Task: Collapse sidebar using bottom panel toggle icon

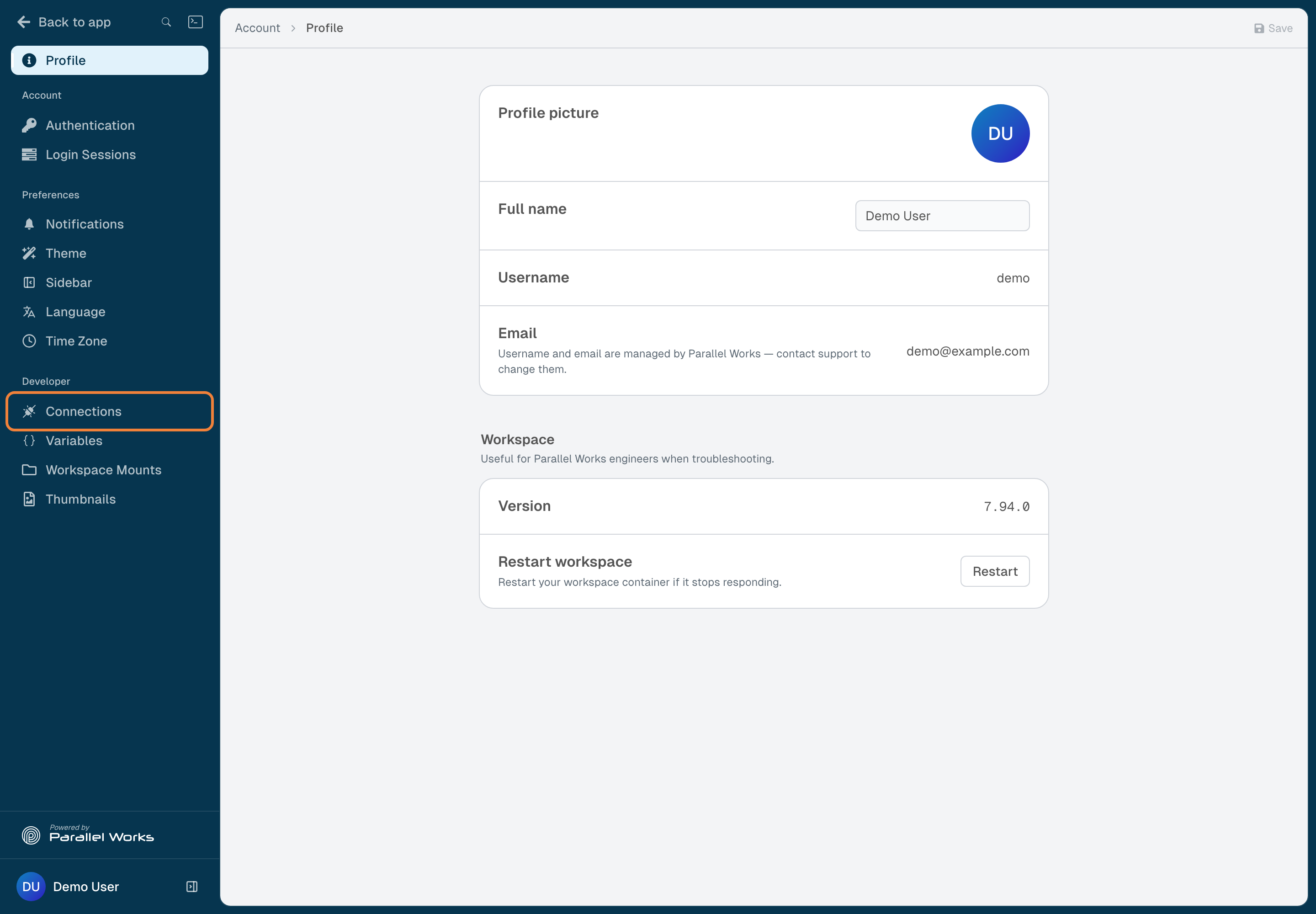Action: 192,887
